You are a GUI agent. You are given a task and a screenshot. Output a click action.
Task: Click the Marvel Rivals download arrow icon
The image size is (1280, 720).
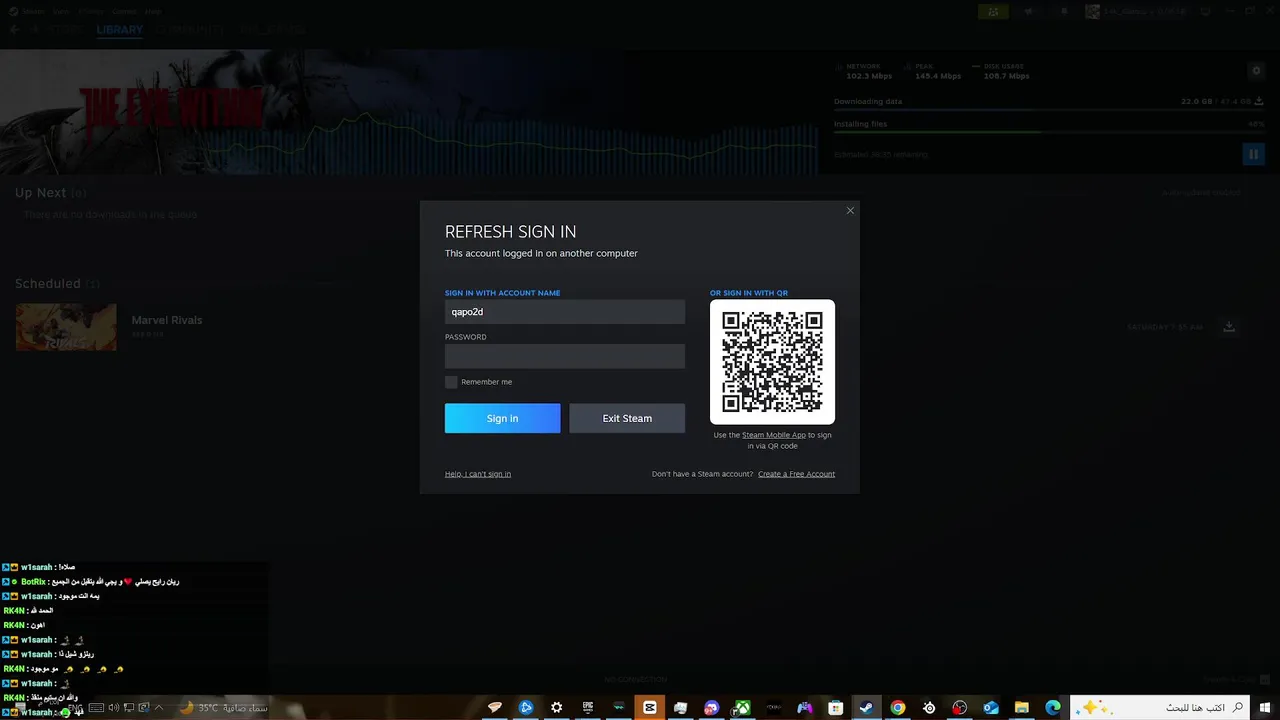1229,327
